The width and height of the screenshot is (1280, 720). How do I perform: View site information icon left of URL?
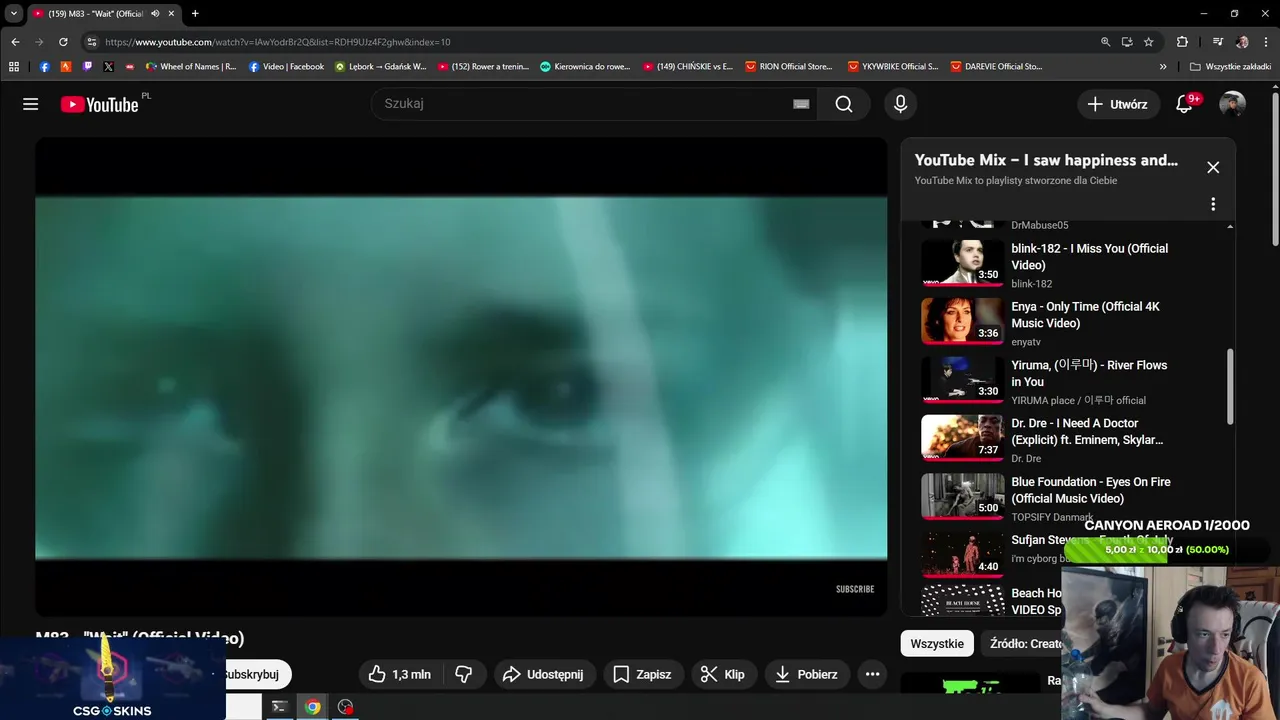[x=91, y=42]
